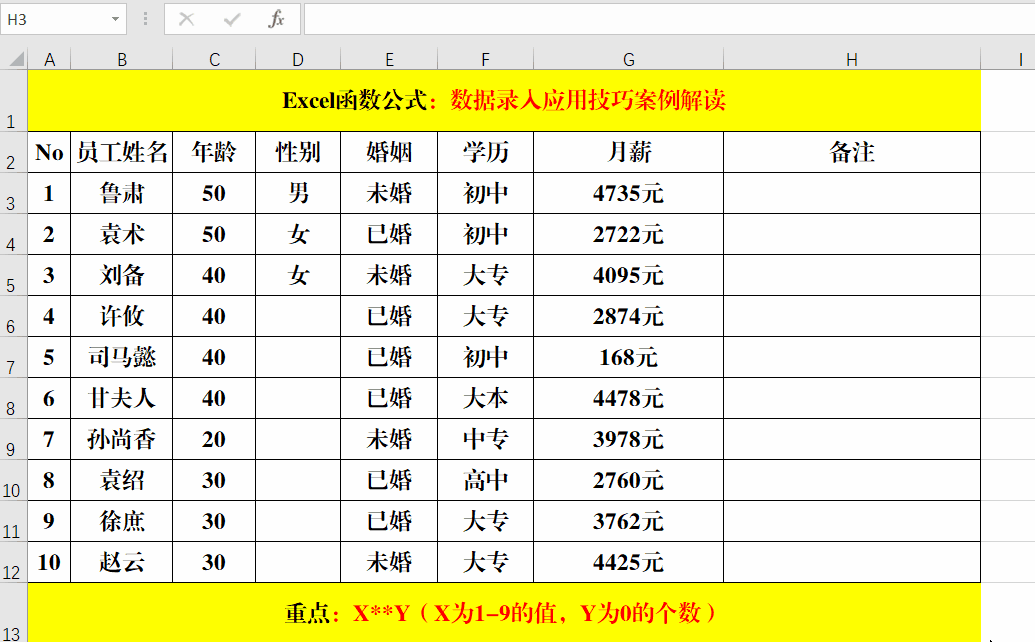This screenshot has width=1035, height=642.
Task: Click the salary cell 4478元
Action: point(628,399)
